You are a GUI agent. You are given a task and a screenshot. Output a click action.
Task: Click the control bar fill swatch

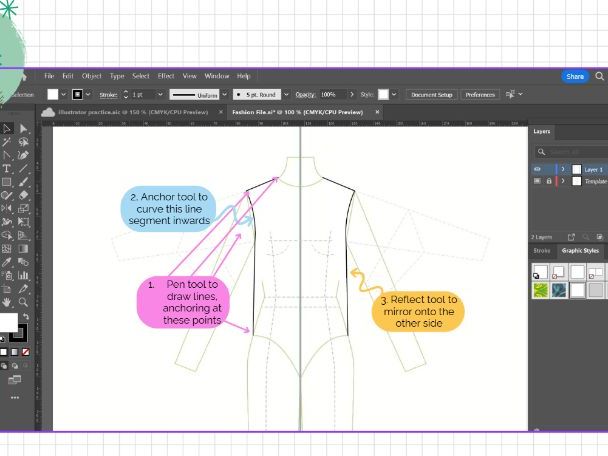click(x=53, y=94)
